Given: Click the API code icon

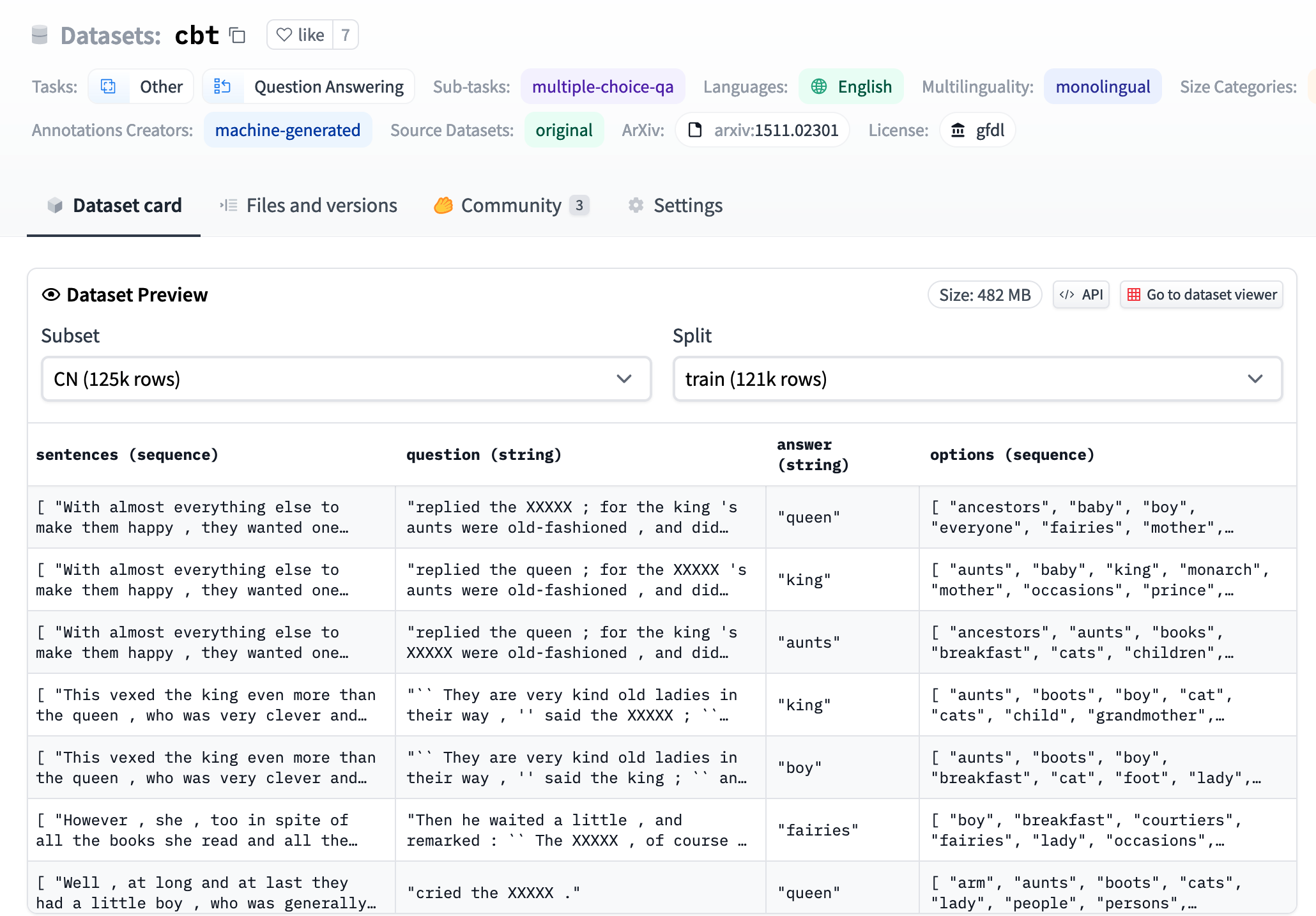Looking at the screenshot, I should tap(1068, 294).
